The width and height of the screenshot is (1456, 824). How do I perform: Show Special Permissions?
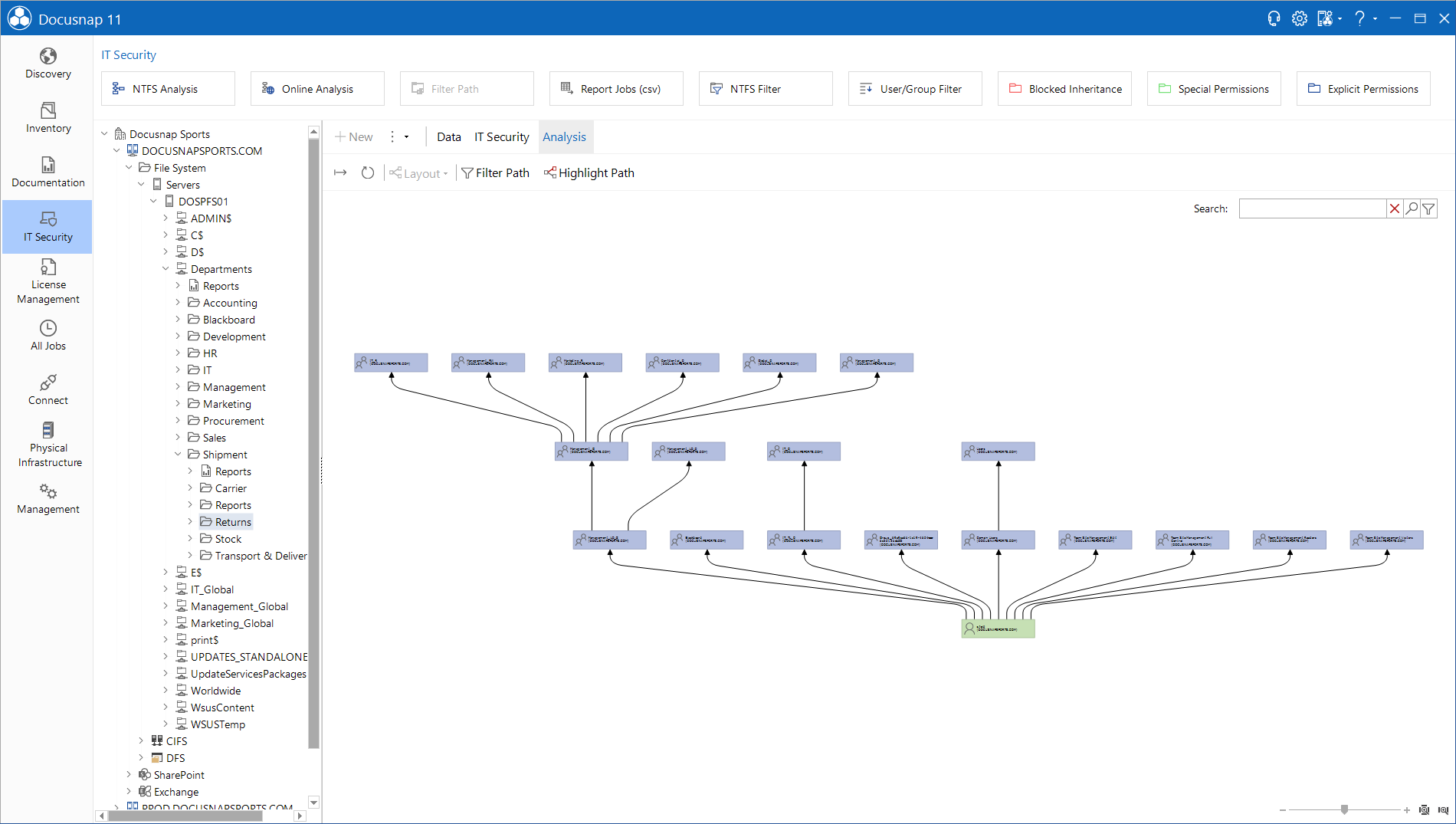coord(1214,89)
